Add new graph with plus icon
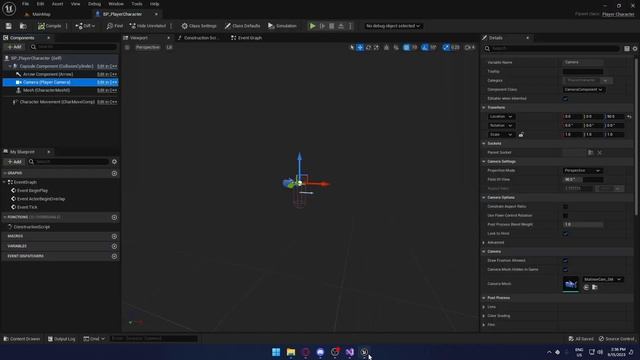The width and height of the screenshot is (640, 360). pos(114,173)
